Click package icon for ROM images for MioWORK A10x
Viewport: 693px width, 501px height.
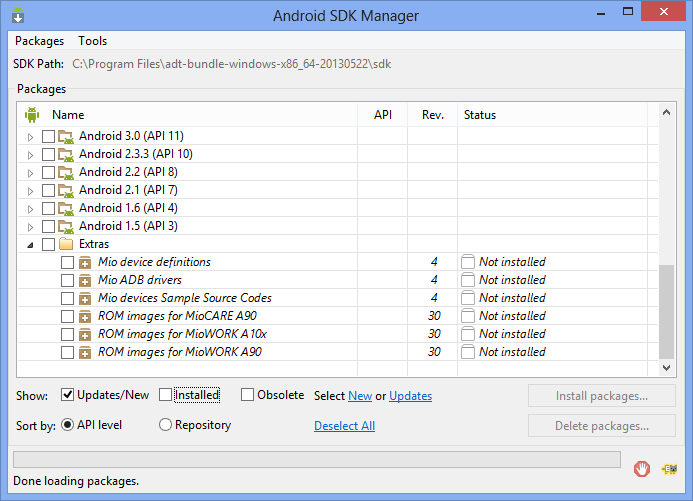point(85,334)
